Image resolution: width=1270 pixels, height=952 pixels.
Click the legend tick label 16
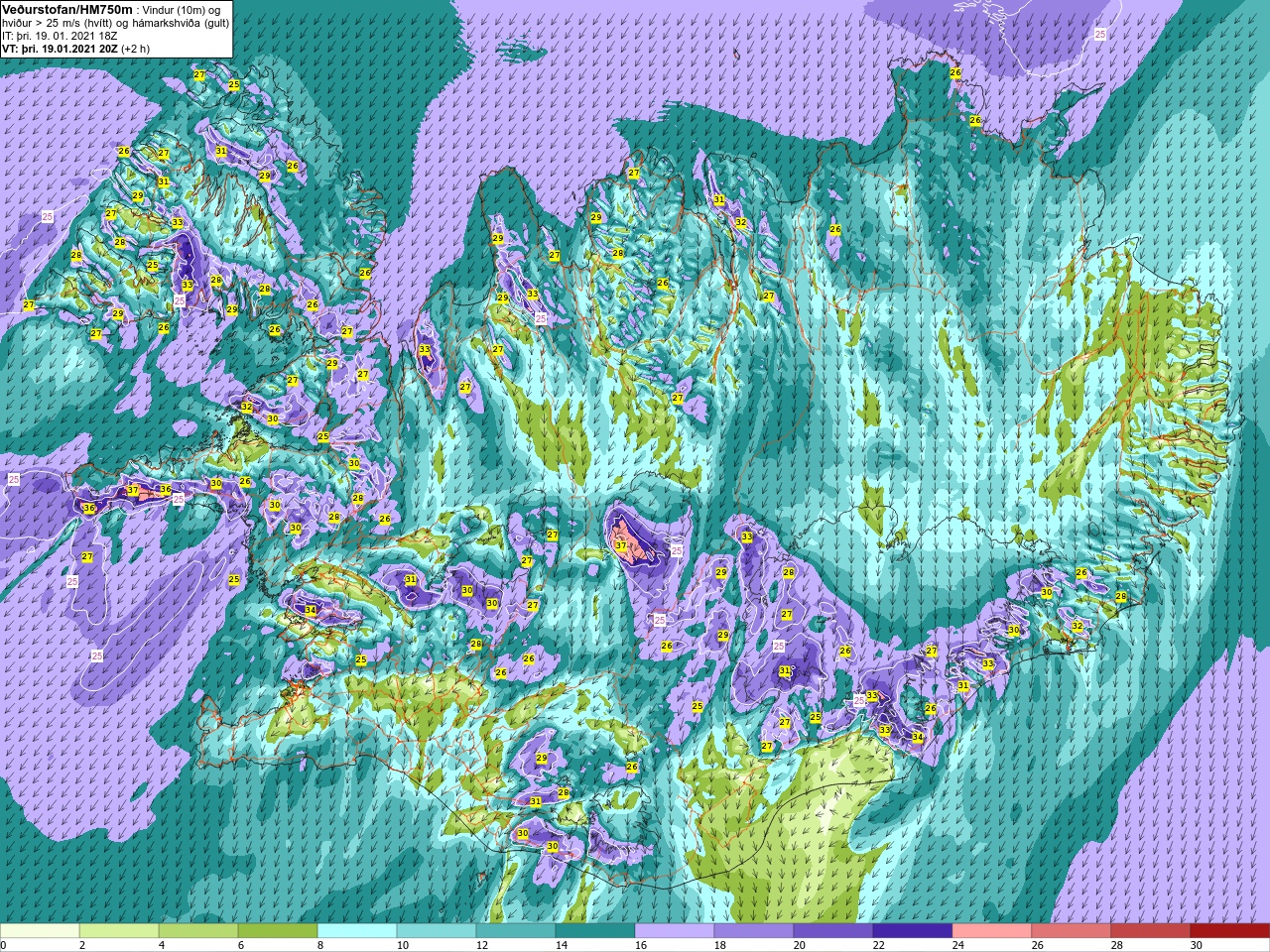(640, 945)
